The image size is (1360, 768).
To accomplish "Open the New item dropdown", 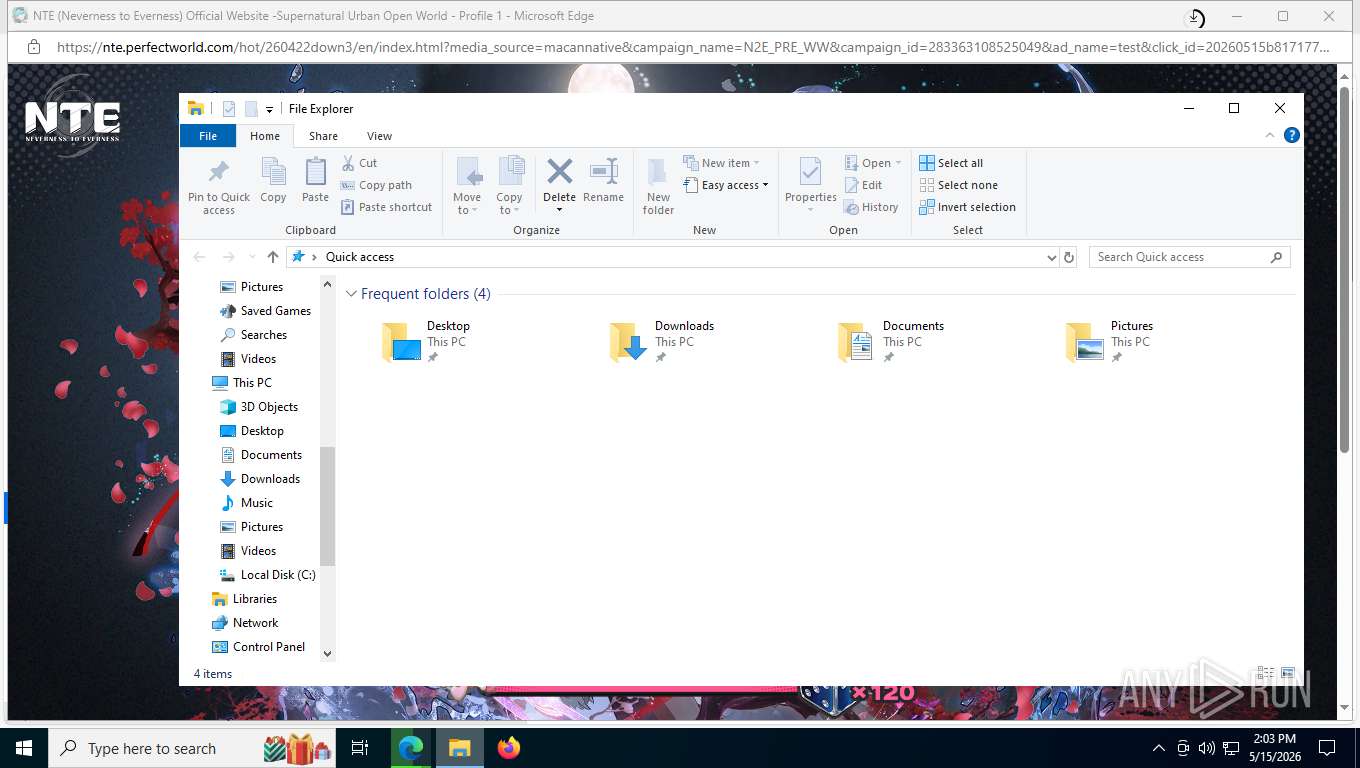I will pyautogui.click(x=722, y=163).
